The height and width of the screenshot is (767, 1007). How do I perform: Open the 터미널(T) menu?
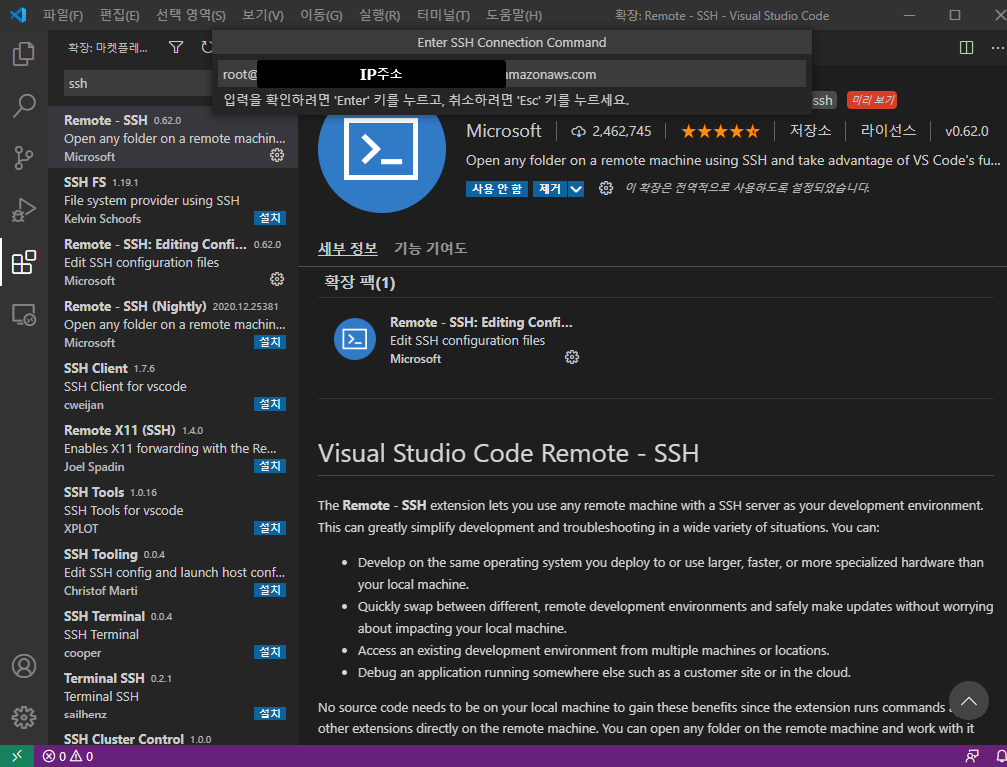point(443,15)
